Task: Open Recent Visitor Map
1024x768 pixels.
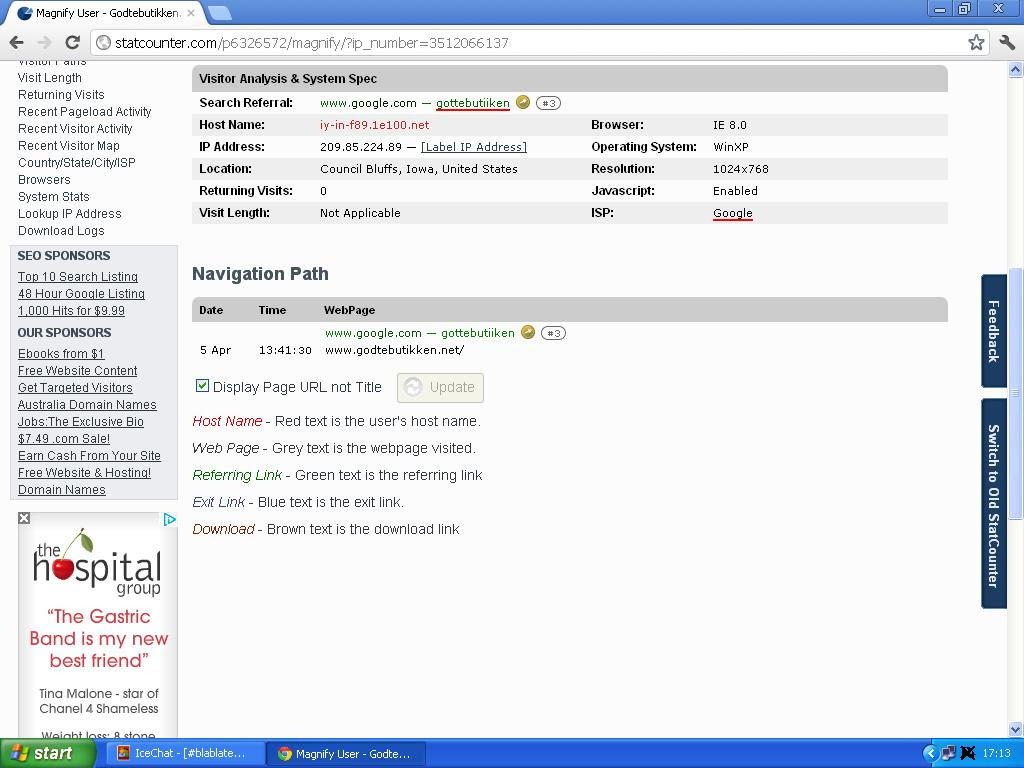Action: pos(69,146)
